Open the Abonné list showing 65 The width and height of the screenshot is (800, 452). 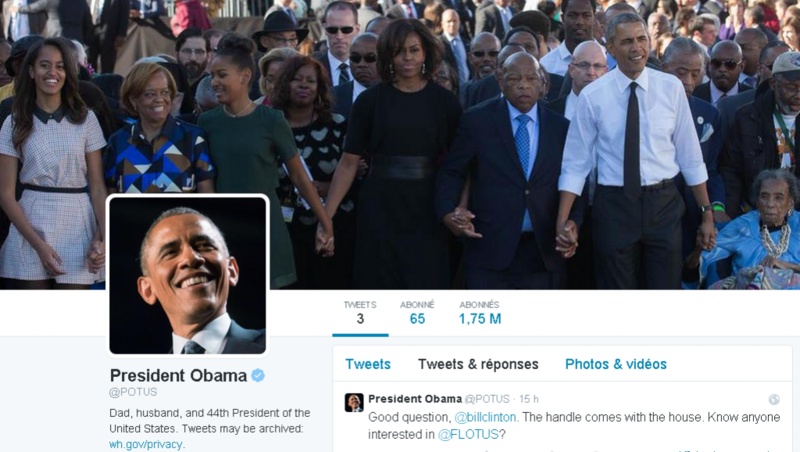(x=417, y=313)
